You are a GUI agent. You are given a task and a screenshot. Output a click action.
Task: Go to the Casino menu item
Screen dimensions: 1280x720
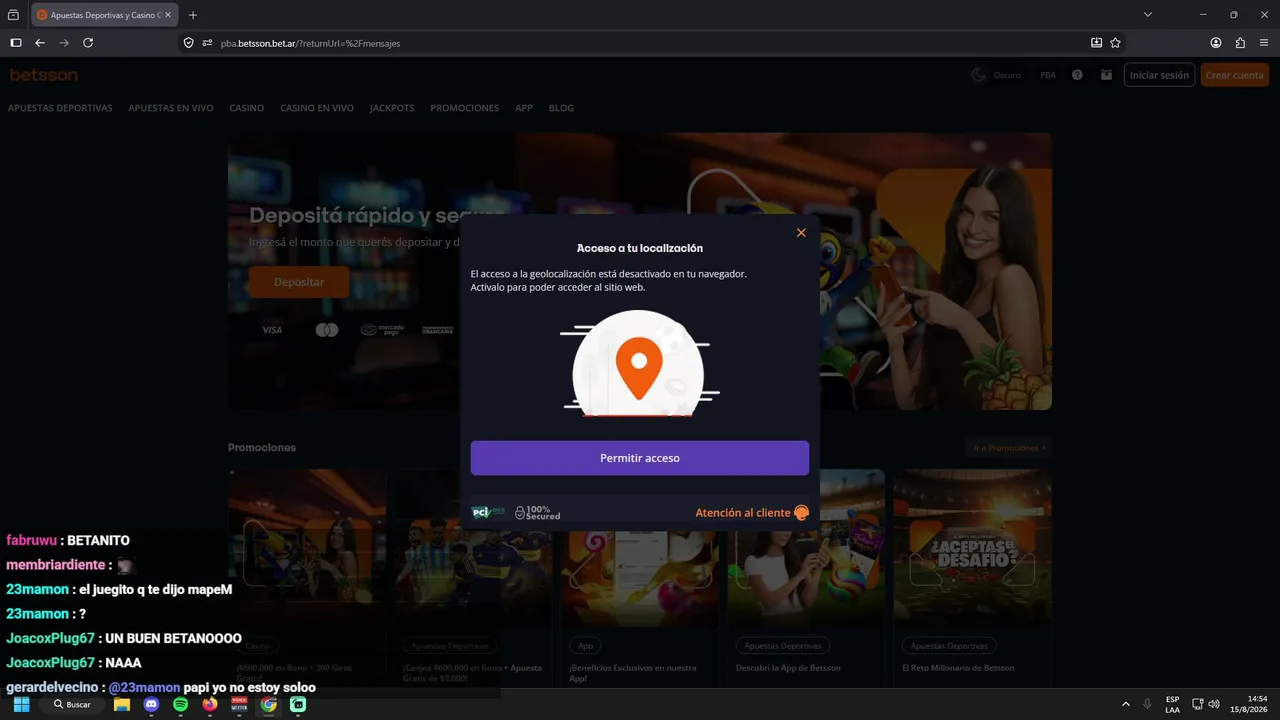[247, 108]
